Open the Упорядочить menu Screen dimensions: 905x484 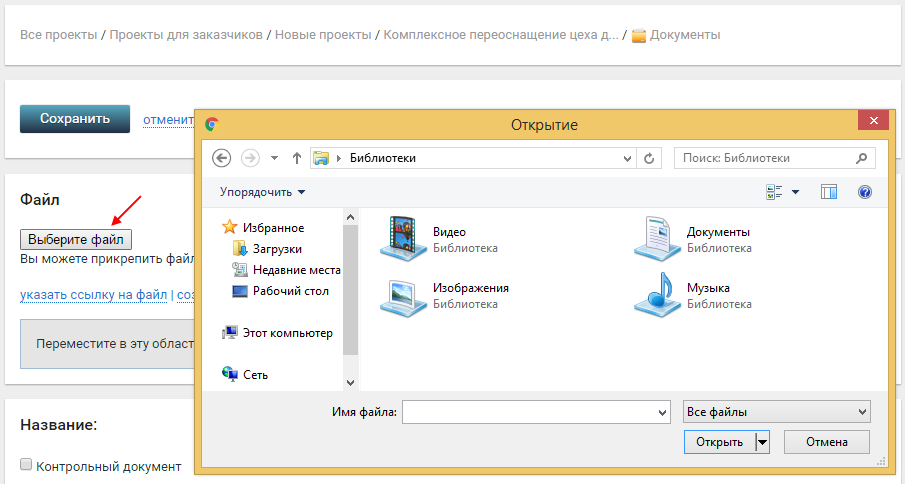tap(262, 192)
